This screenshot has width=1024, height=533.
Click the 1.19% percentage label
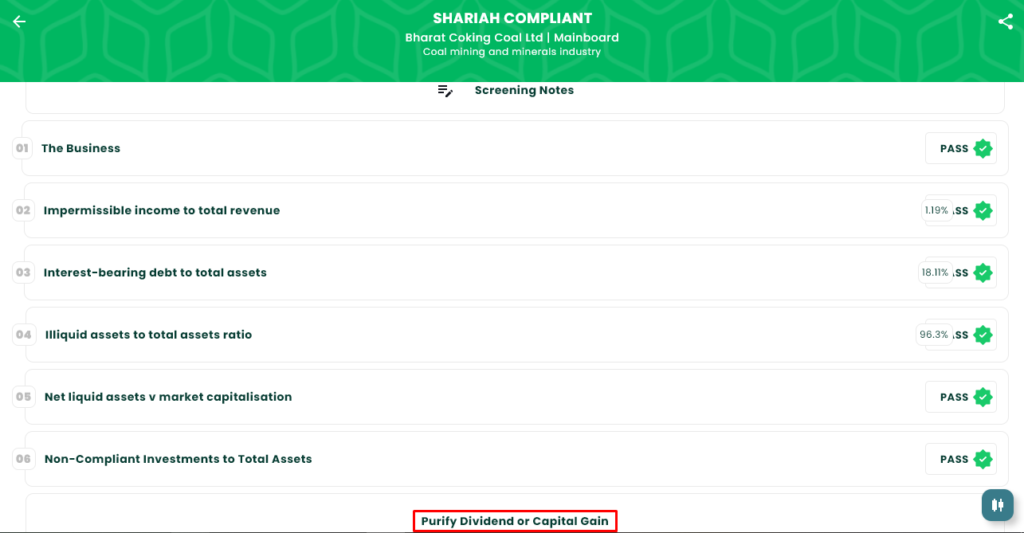[x=936, y=211]
